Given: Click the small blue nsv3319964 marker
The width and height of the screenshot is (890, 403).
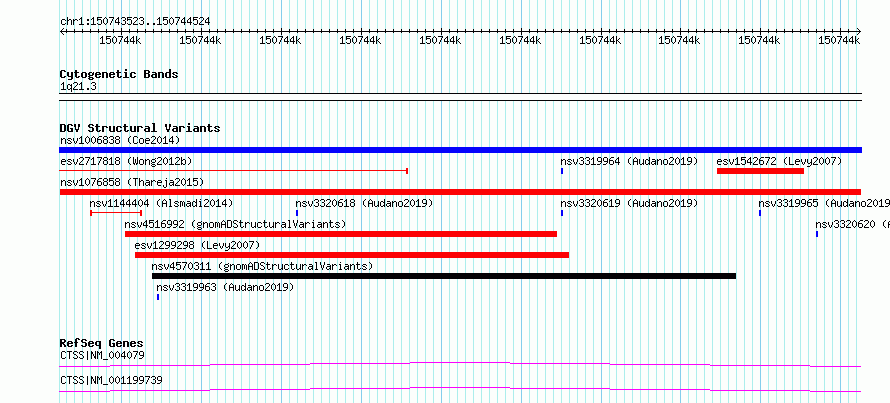Looking at the screenshot, I should click(562, 171).
